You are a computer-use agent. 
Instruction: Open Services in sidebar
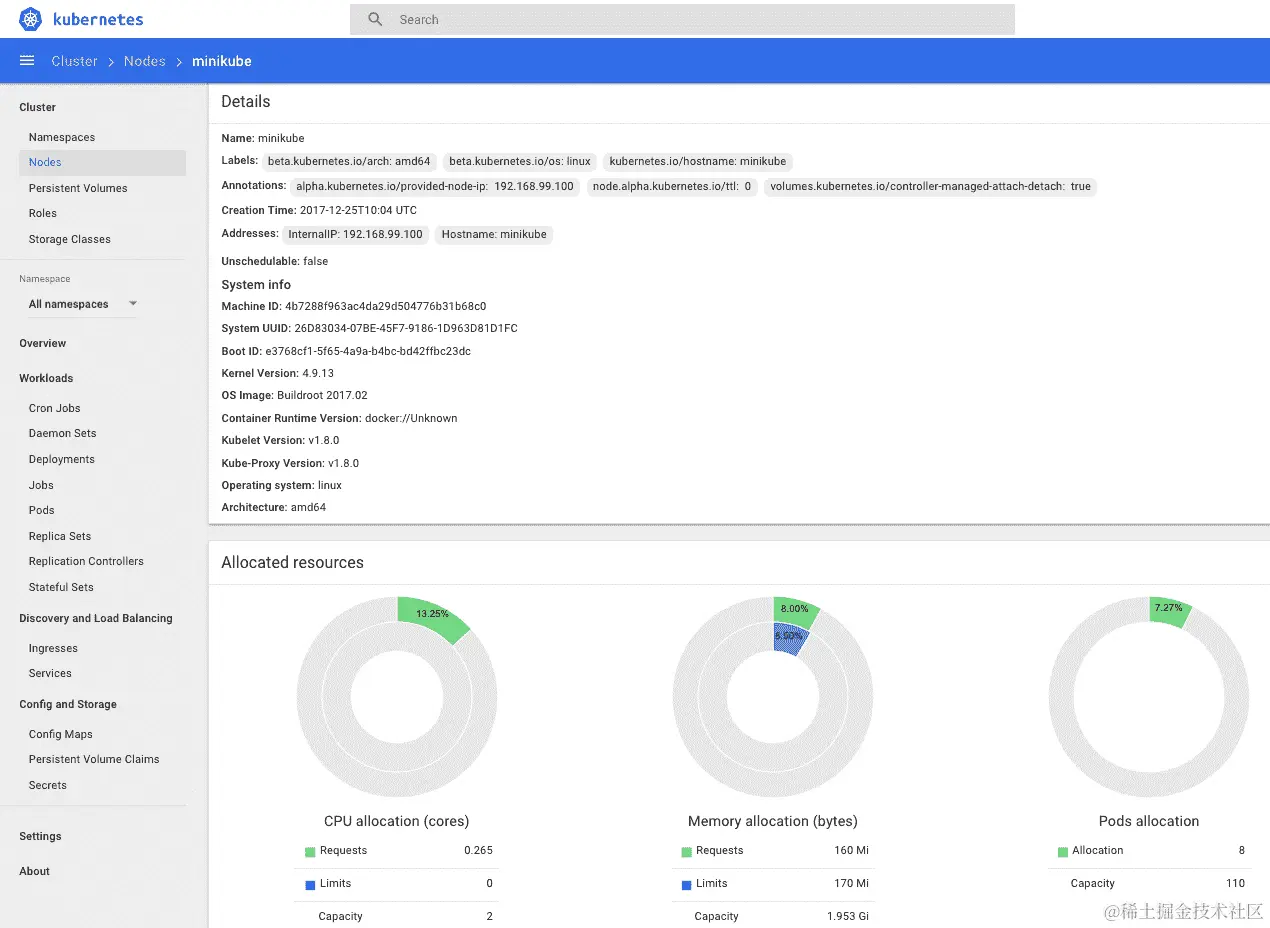pos(50,673)
